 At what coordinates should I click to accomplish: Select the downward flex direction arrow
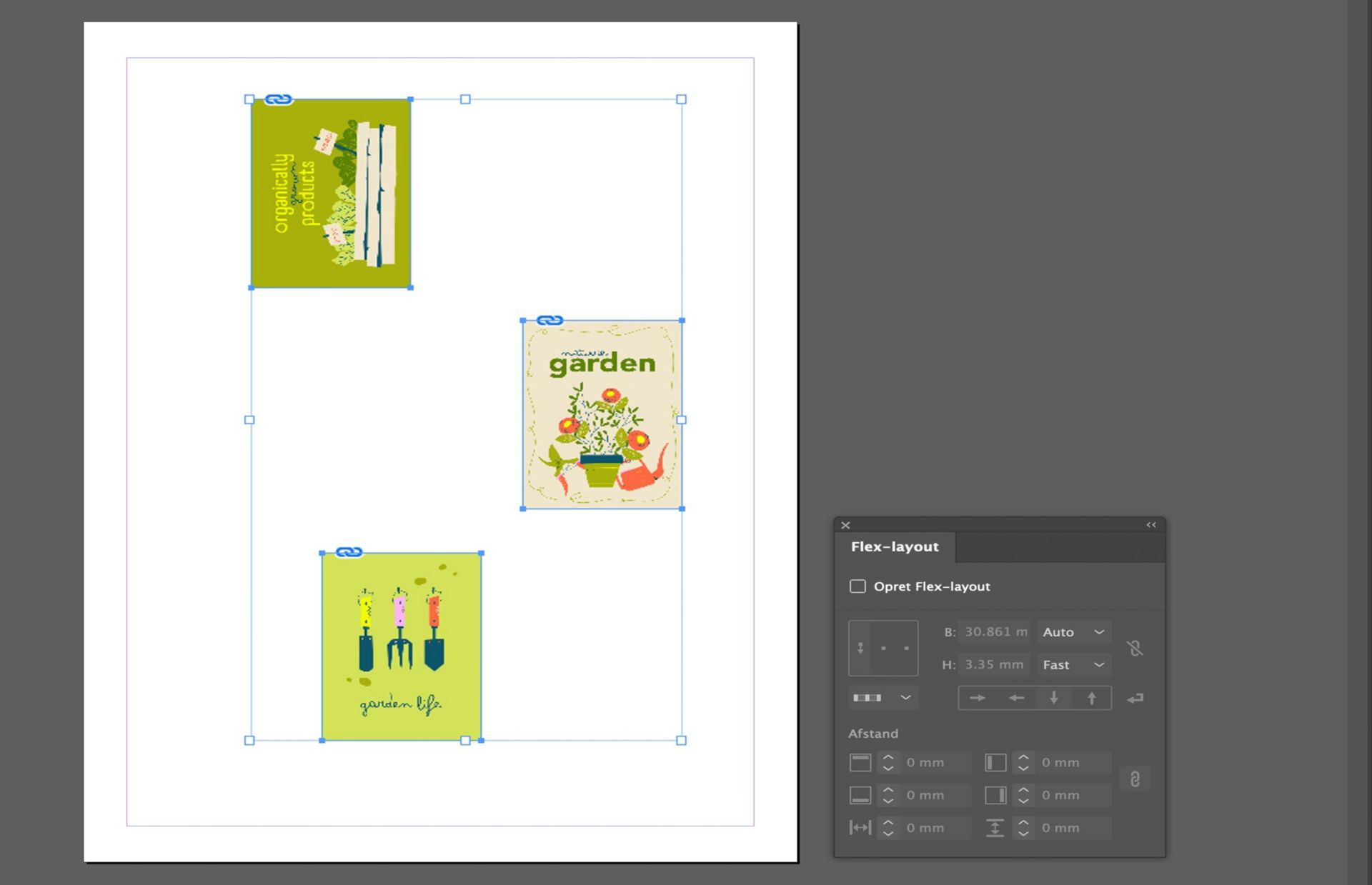[1053, 698]
